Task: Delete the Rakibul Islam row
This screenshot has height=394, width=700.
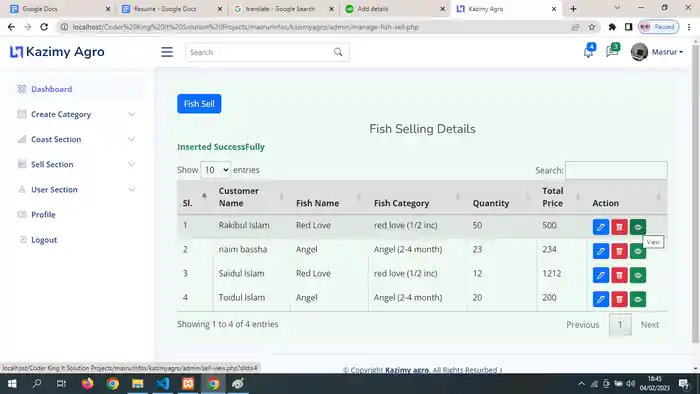Action: (619, 227)
